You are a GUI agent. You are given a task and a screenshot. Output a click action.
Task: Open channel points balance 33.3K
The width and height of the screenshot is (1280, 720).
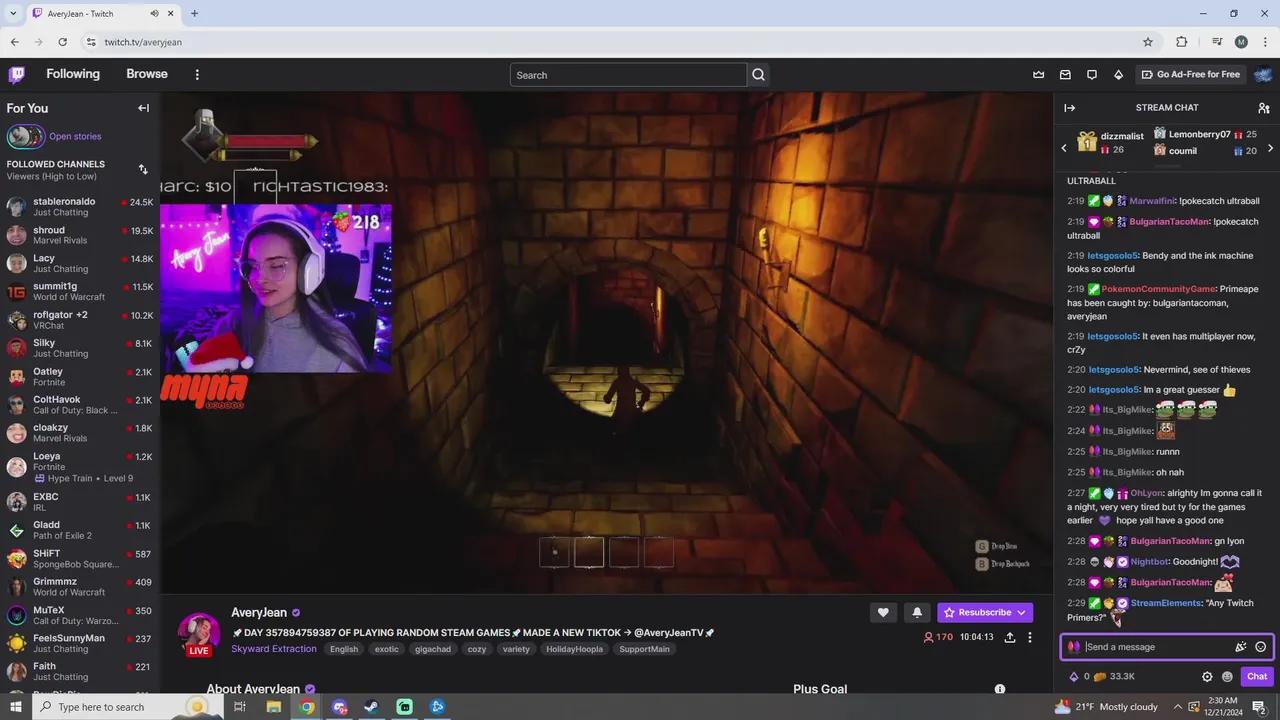point(1114,677)
